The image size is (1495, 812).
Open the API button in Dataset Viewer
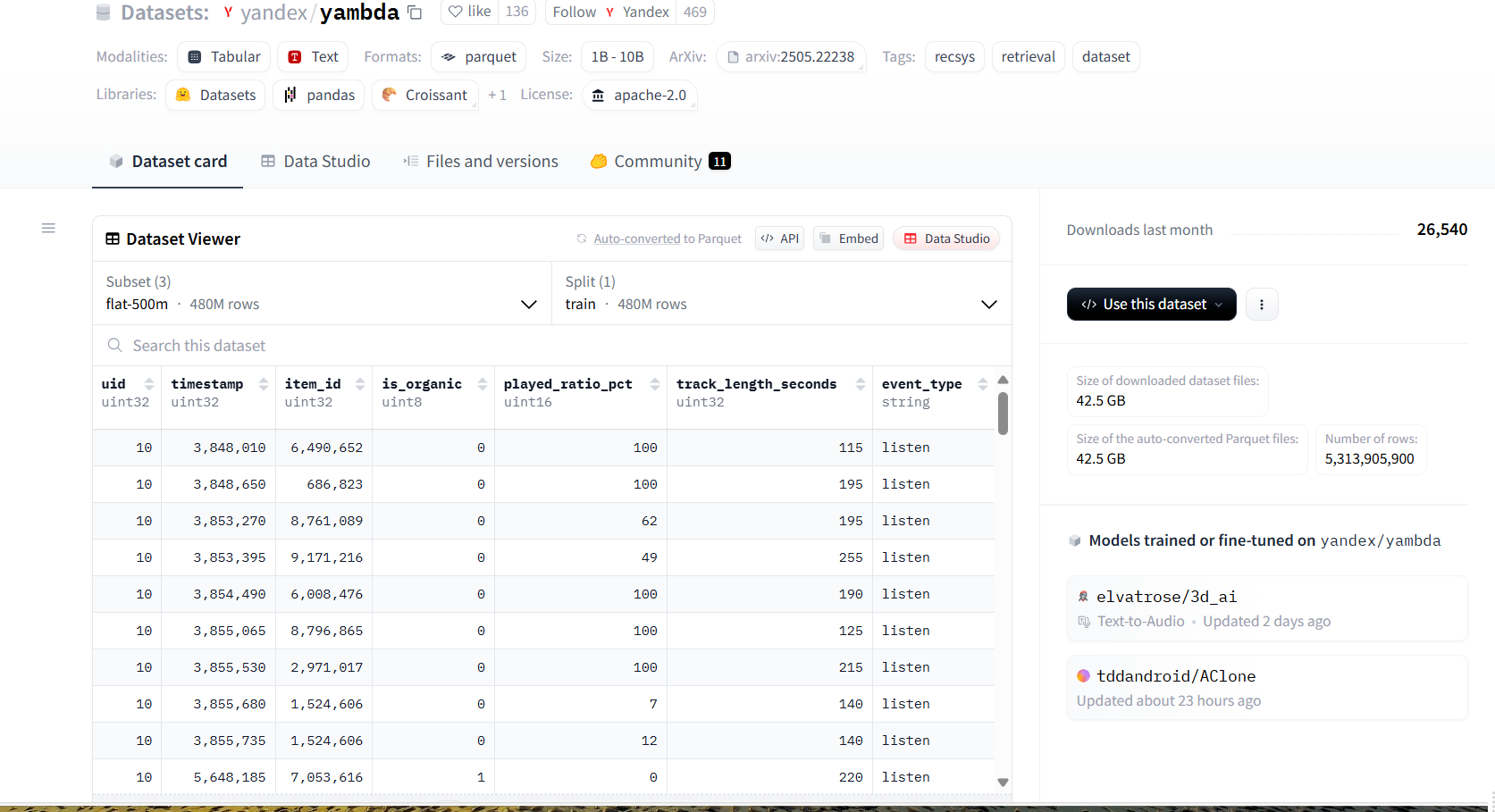(x=780, y=239)
